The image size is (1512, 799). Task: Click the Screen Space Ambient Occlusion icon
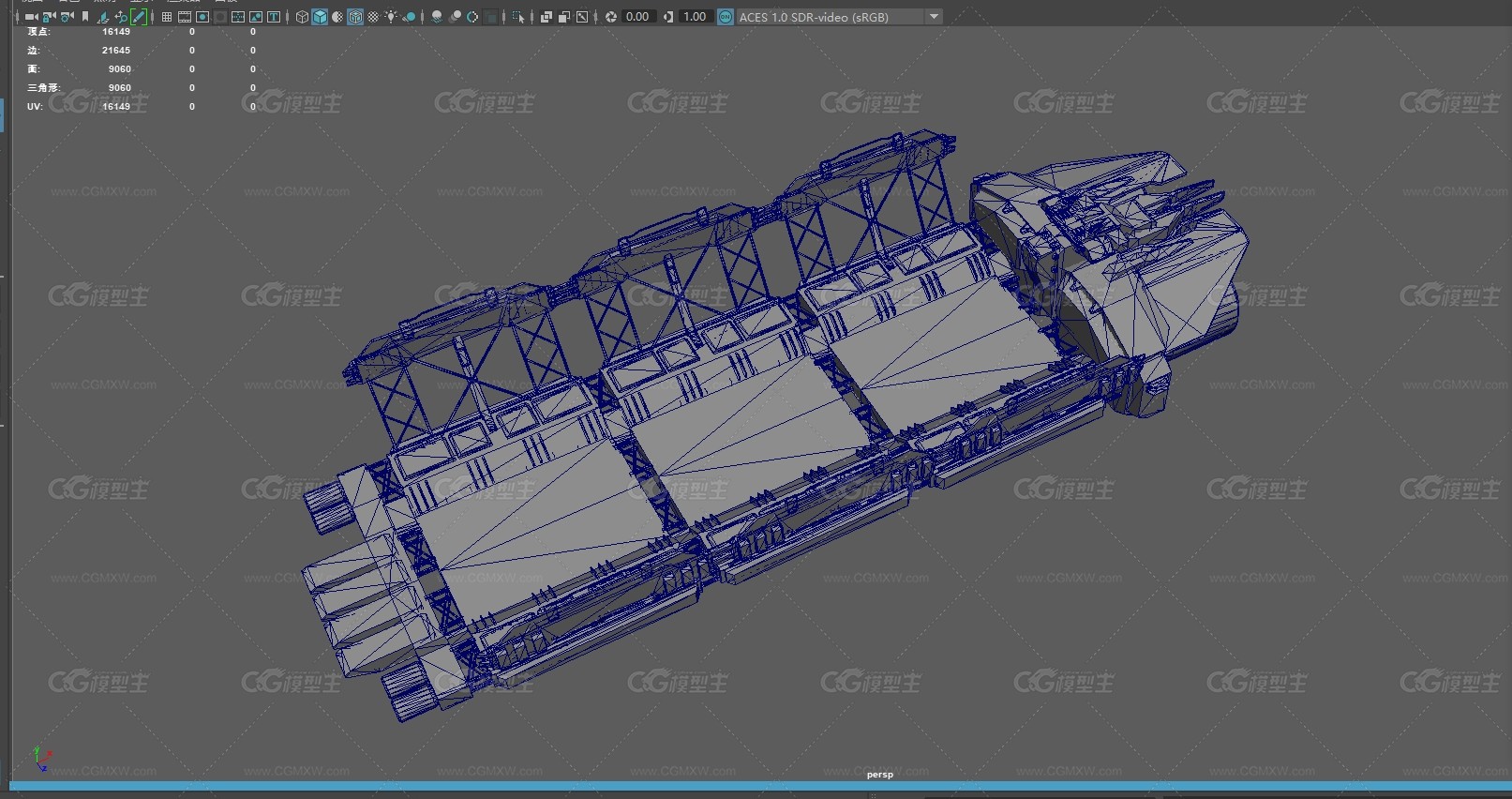(437, 17)
